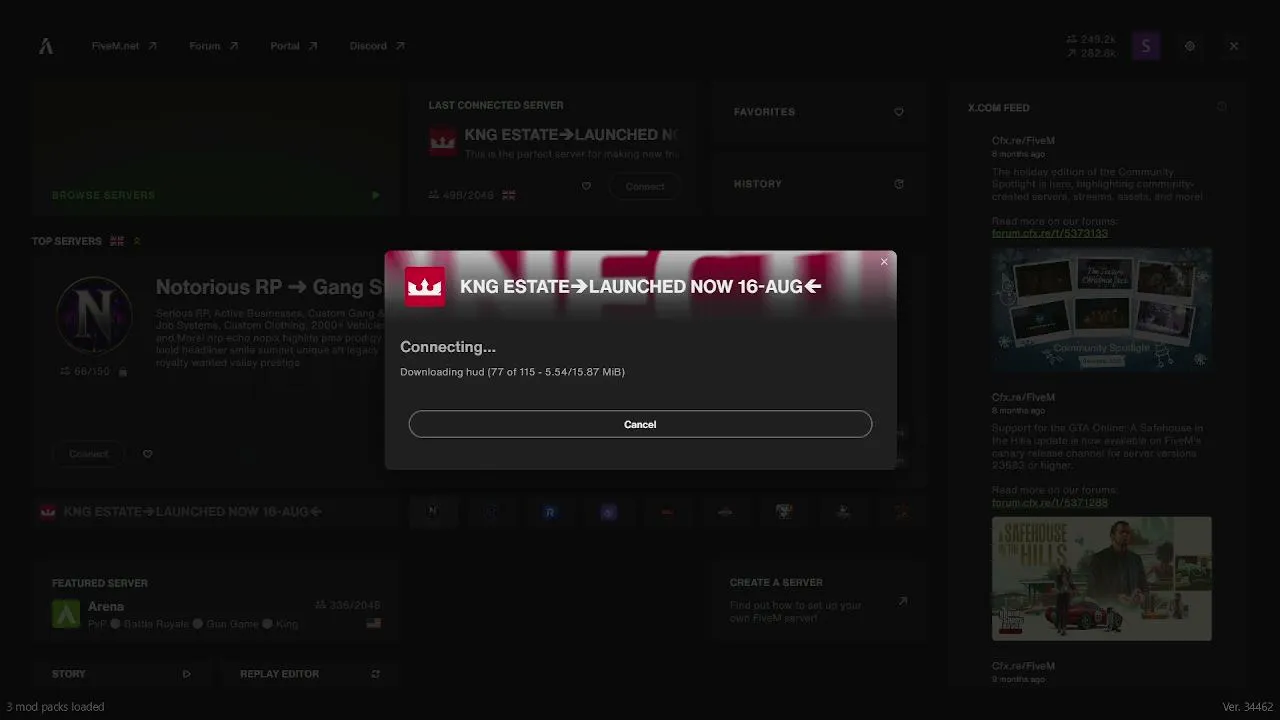
Task: Open the Discord link
Action: tap(377, 46)
